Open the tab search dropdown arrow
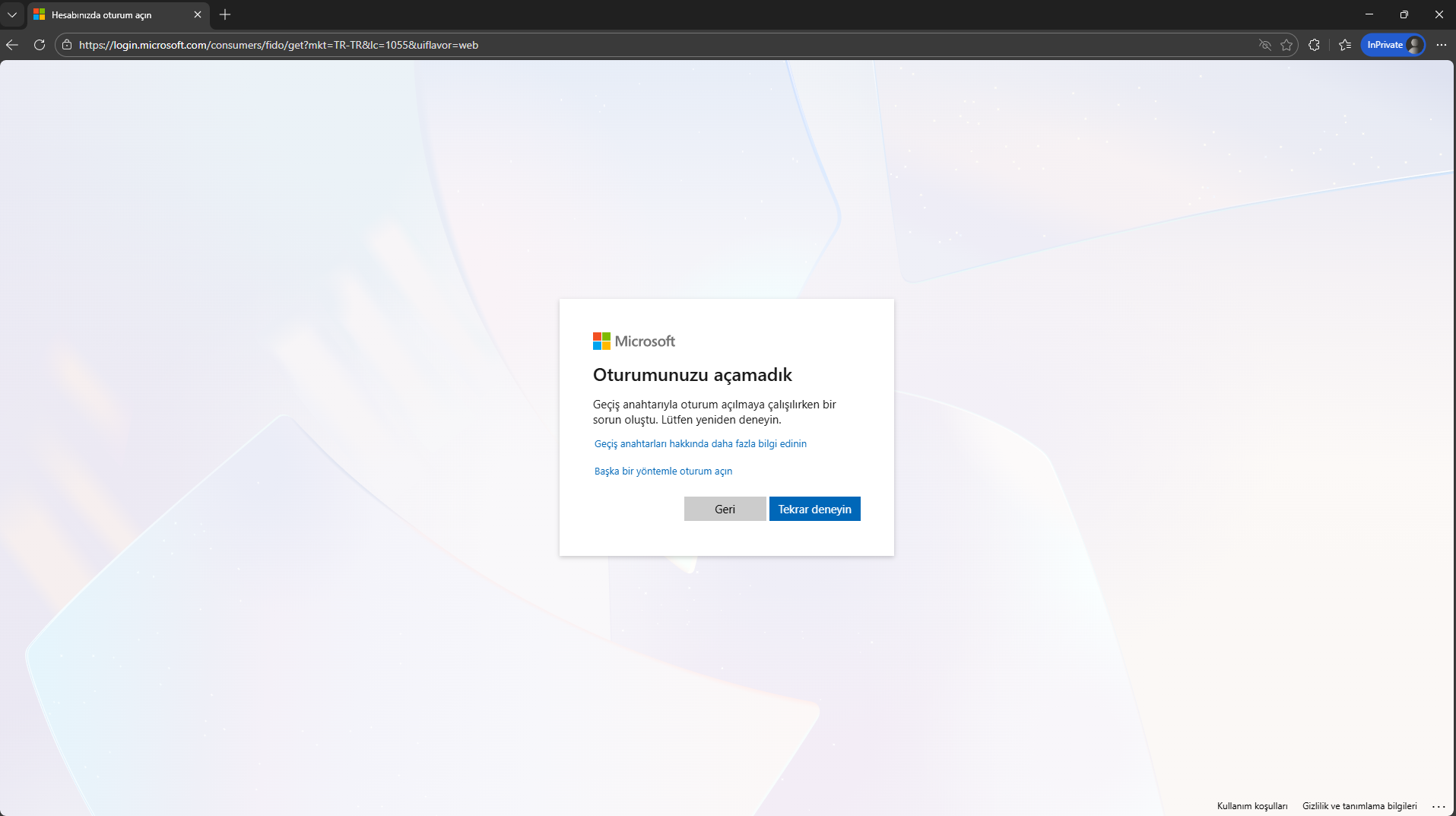This screenshot has height=816, width=1456. pos(12,14)
